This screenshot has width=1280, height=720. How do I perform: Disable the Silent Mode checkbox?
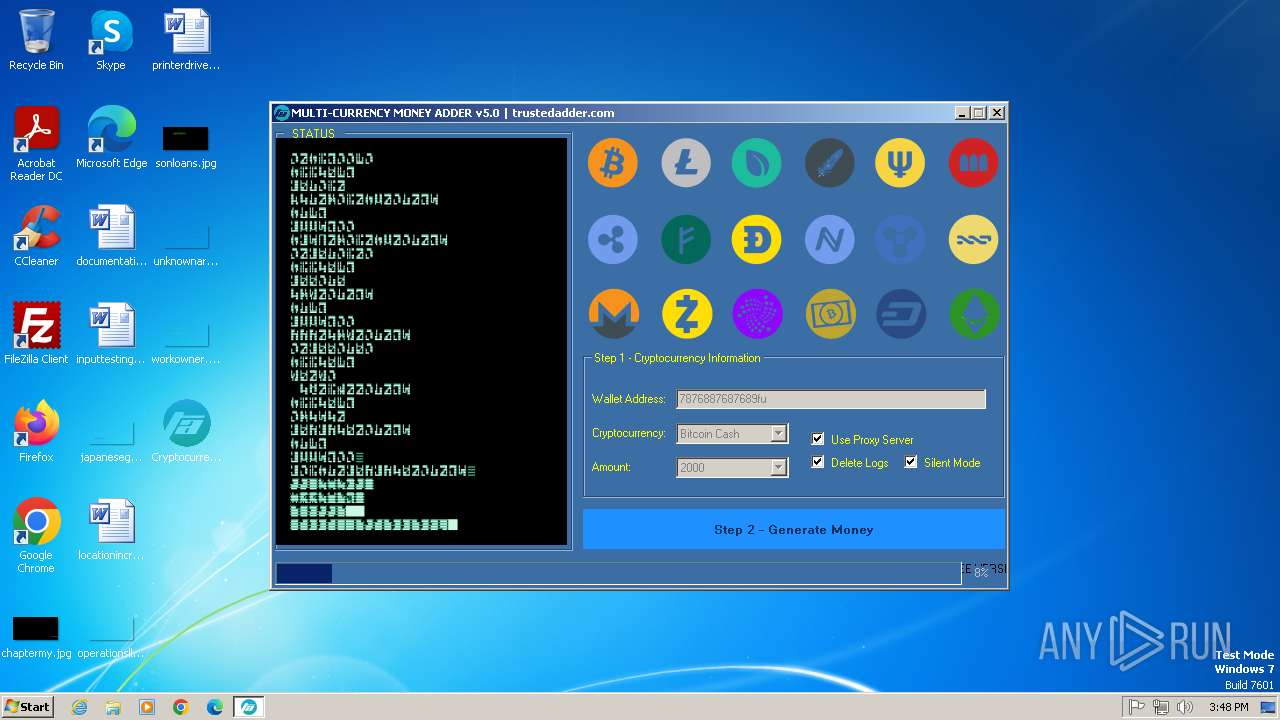click(911, 462)
